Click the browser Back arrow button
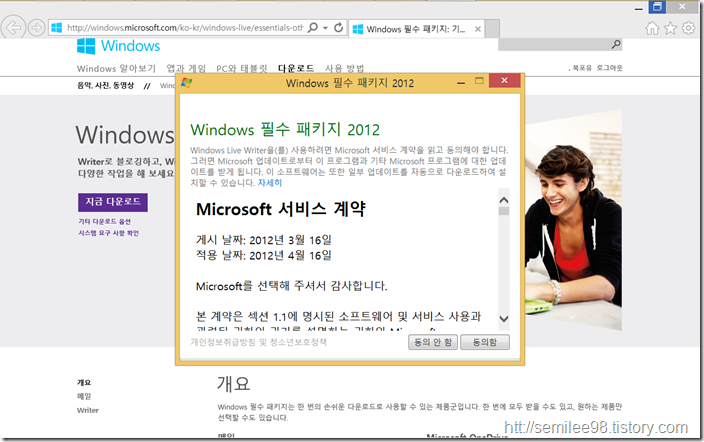Screen dimensions: 704x442 tap(13, 28)
